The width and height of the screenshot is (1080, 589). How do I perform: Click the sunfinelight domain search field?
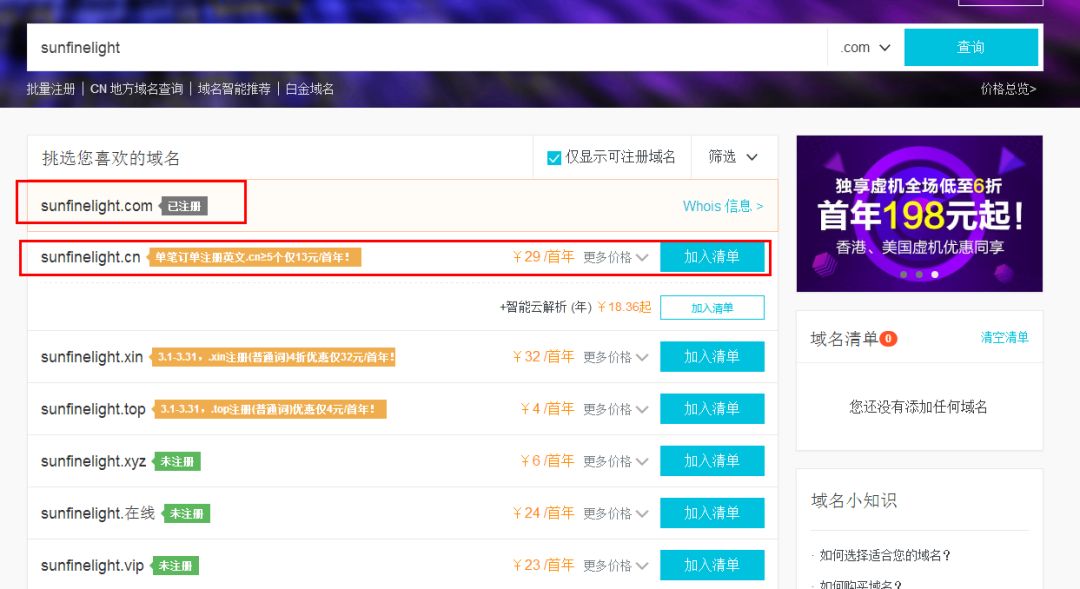click(430, 47)
